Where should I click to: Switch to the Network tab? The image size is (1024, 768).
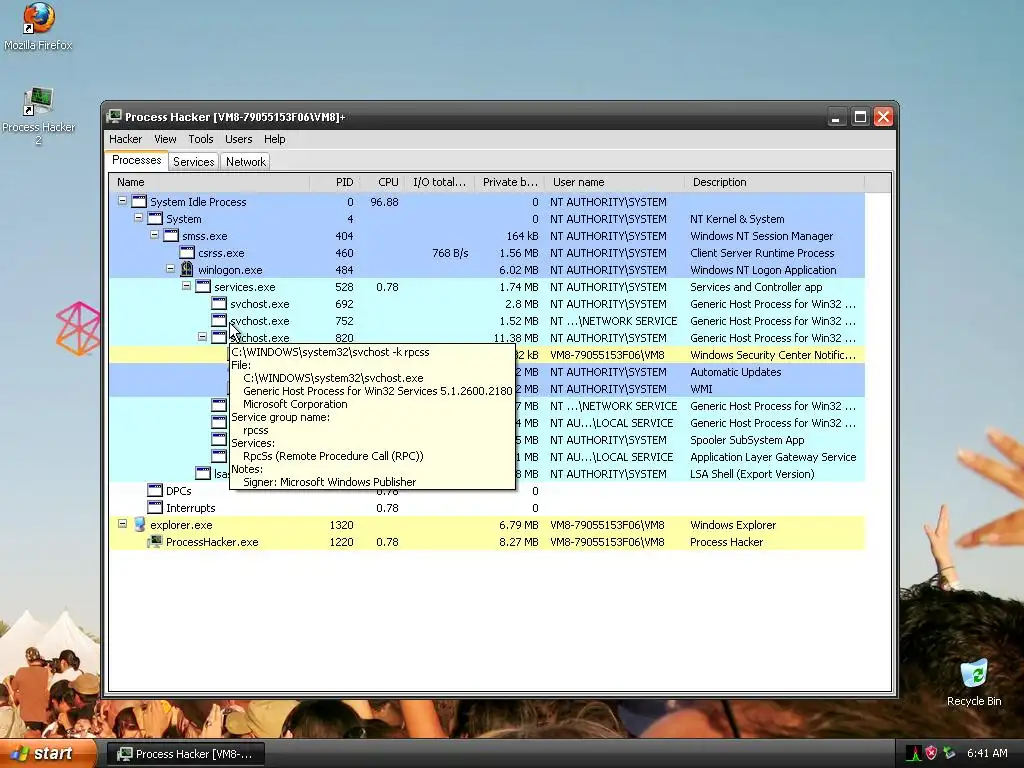(246, 162)
